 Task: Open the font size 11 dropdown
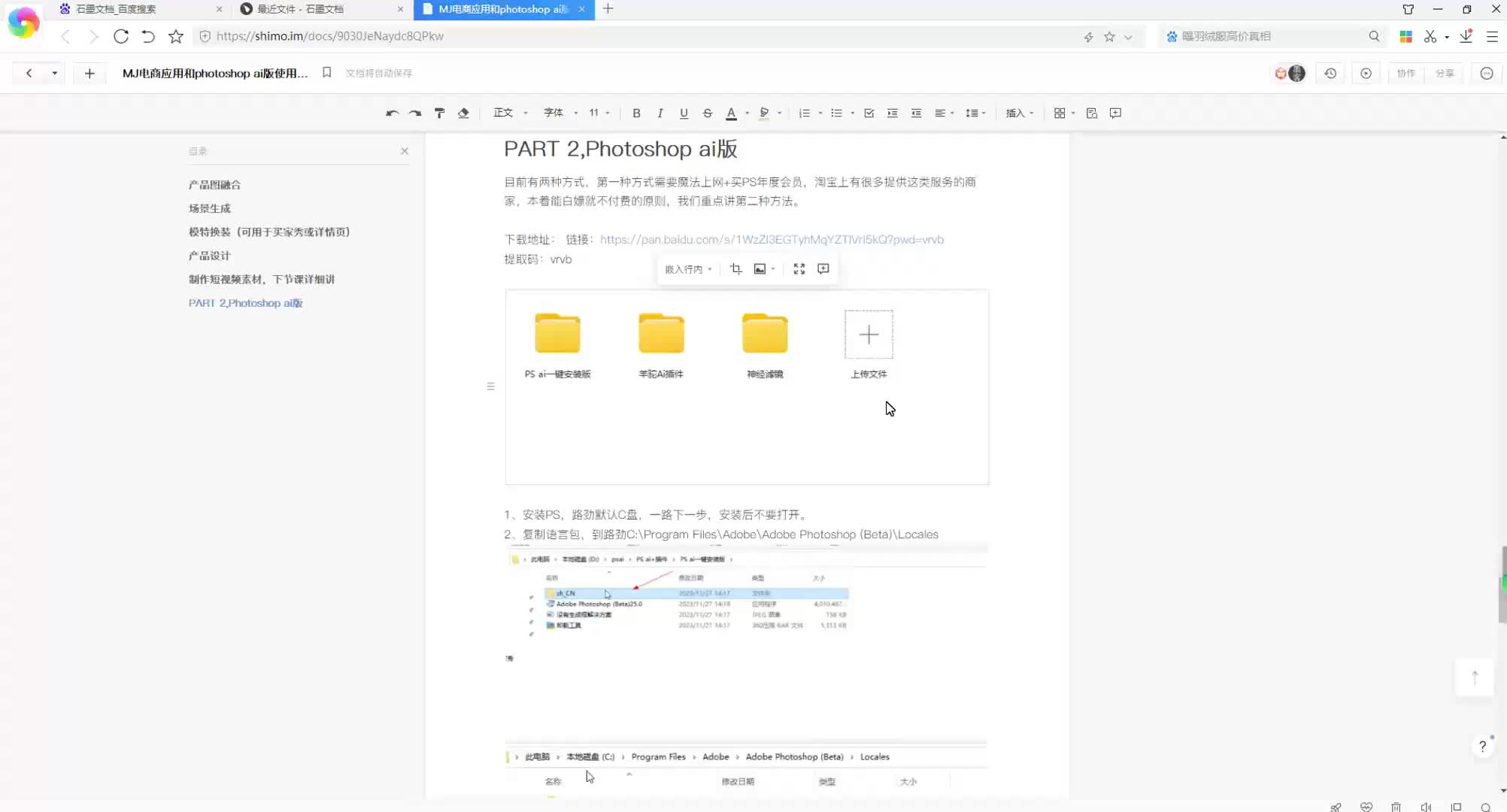coord(599,113)
